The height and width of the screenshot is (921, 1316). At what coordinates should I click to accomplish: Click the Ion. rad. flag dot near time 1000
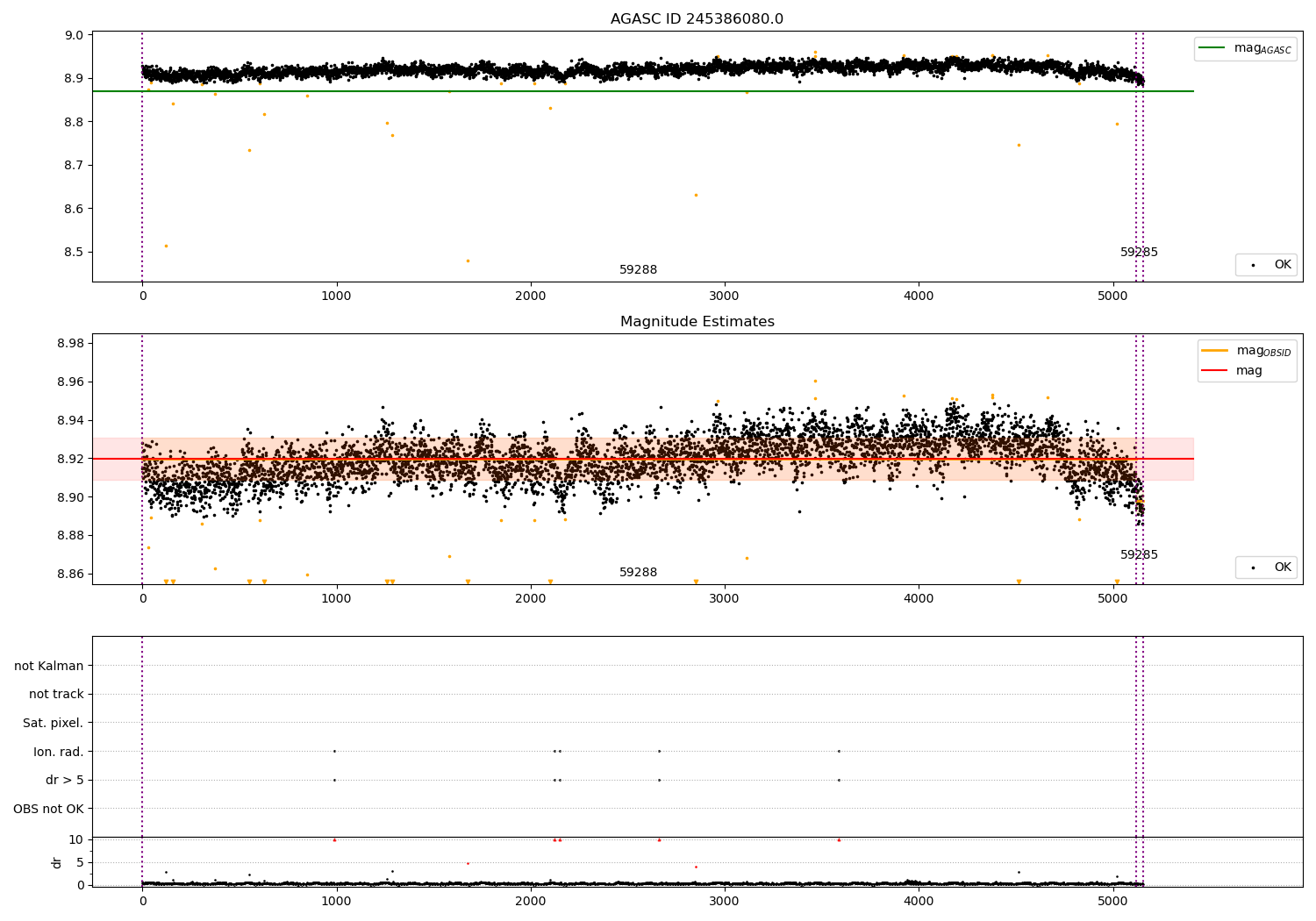334,751
